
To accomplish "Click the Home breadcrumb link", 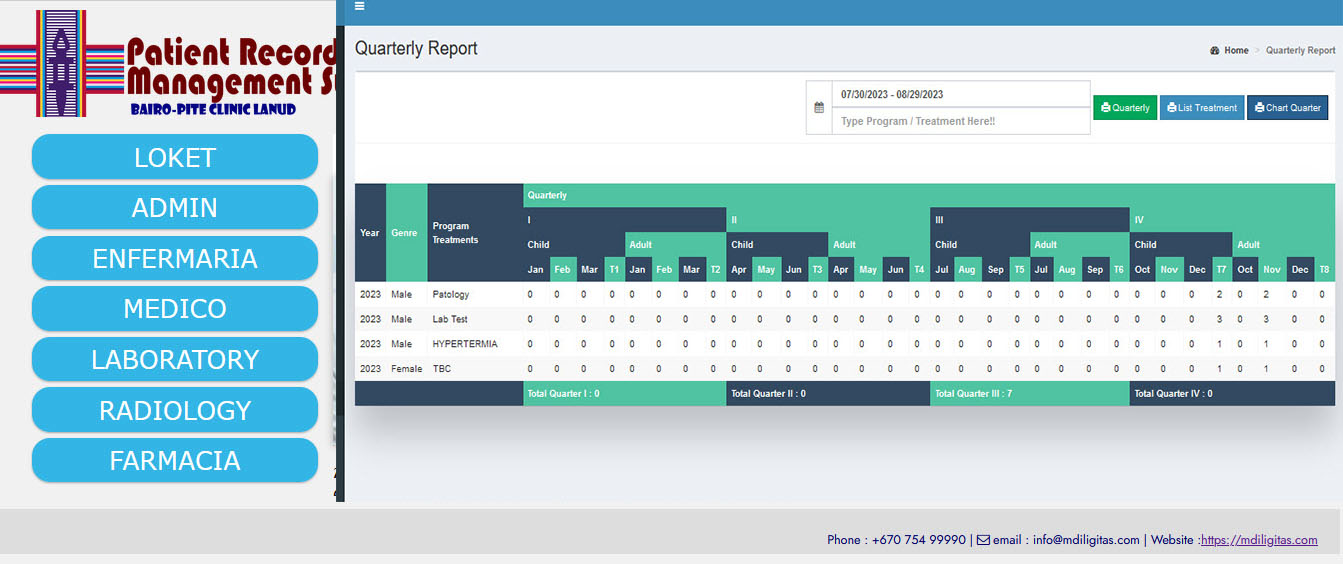I will (x=1236, y=51).
